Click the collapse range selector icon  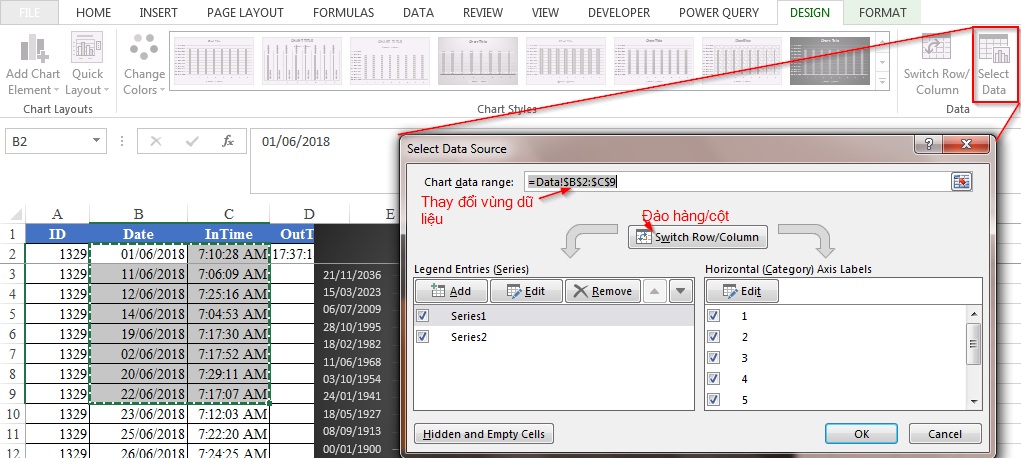961,182
